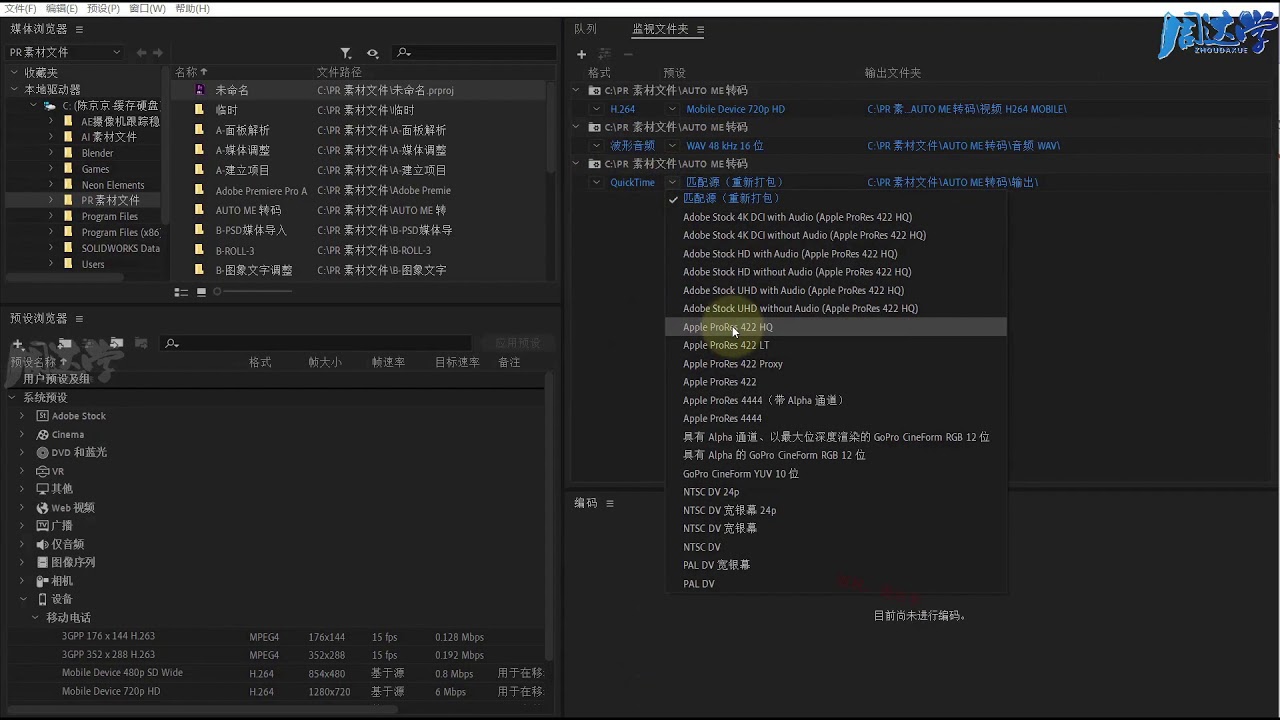Open the 音频 WAV output folder link

point(964,146)
